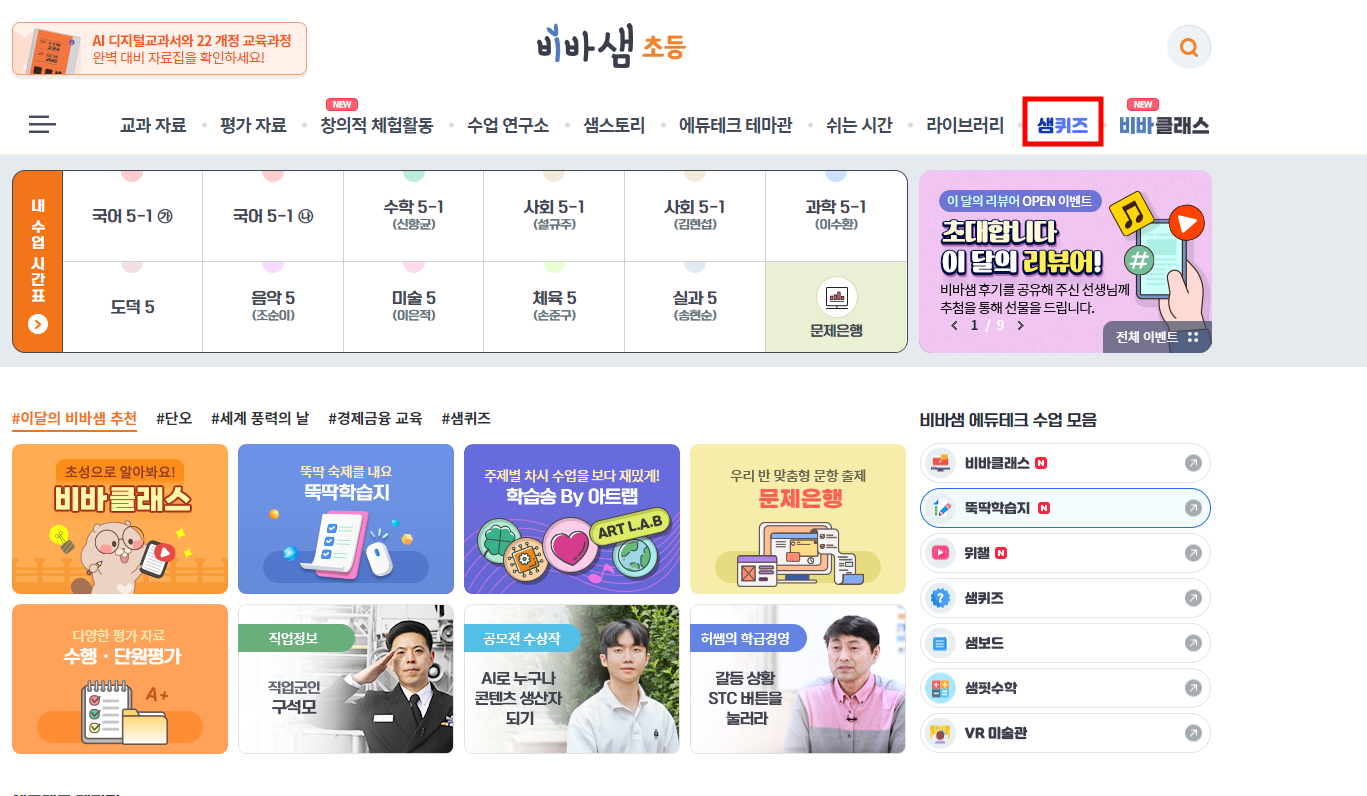
Task: Open the 직업군인 구석모 card
Action: pyautogui.click(x=345, y=679)
